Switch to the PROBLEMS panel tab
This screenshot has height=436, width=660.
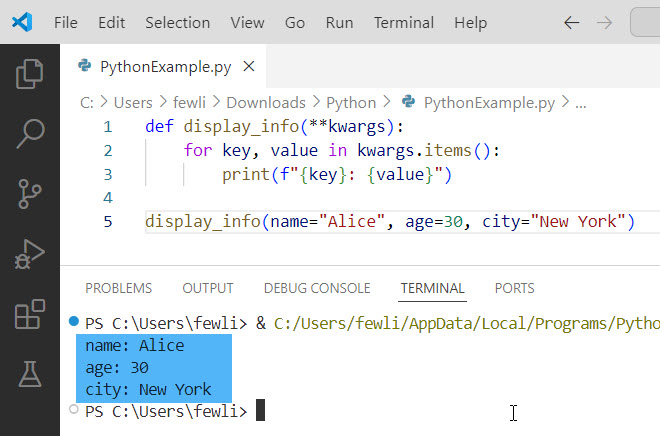[x=118, y=288]
